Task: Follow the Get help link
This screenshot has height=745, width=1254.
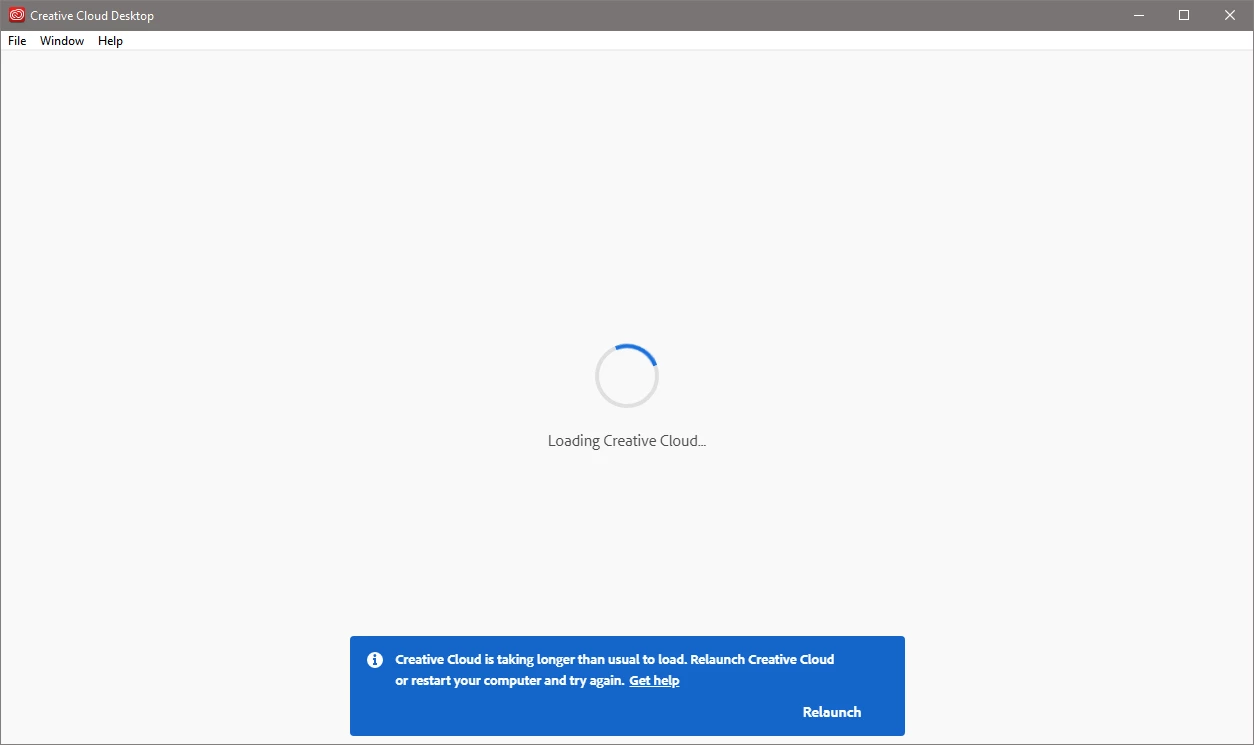Action: click(654, 681)
